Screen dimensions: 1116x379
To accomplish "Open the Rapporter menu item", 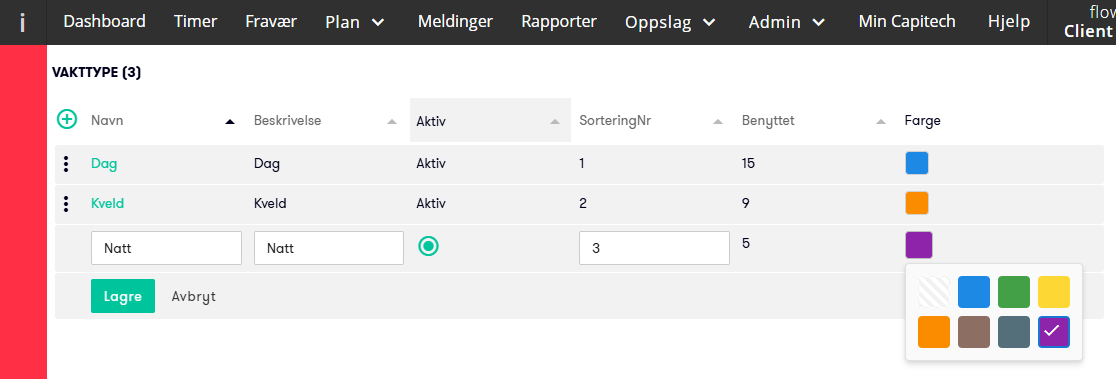I will click(x=559, y=21).
